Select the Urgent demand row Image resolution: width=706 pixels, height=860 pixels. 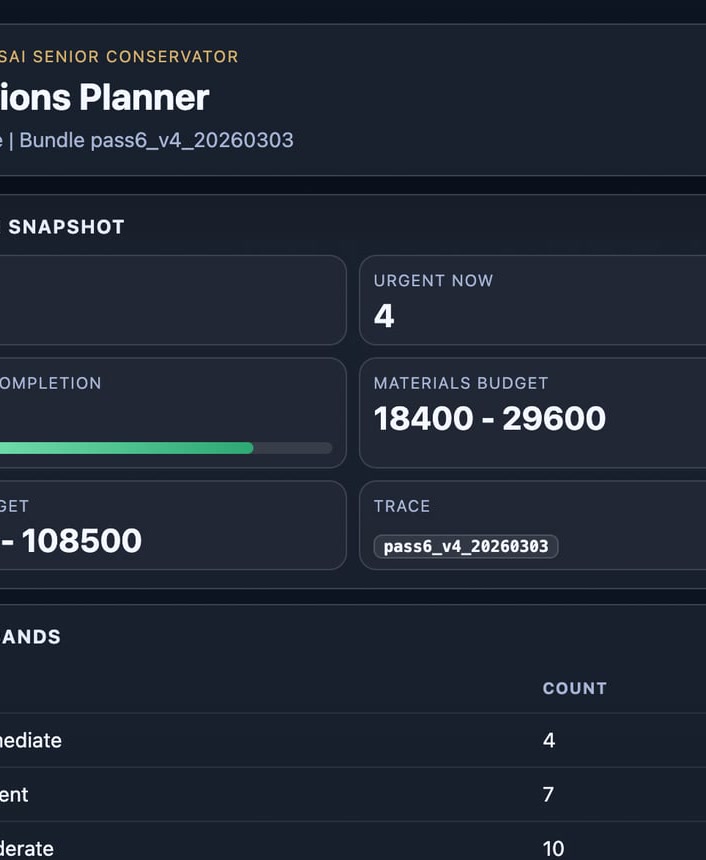click(300, 794)
